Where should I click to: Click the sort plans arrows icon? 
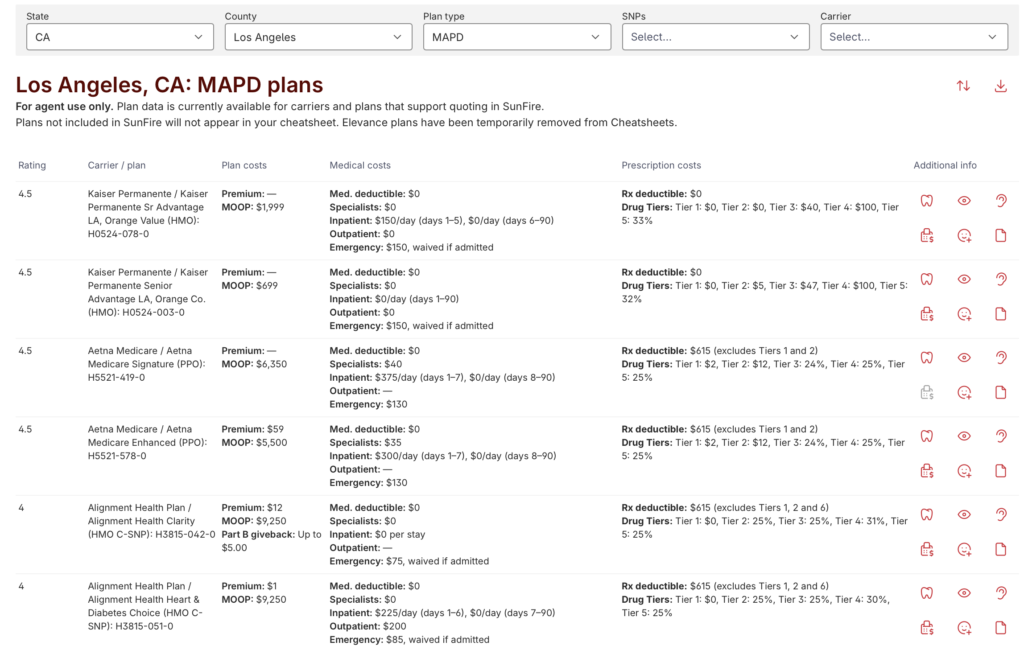[x=963, y=86]
